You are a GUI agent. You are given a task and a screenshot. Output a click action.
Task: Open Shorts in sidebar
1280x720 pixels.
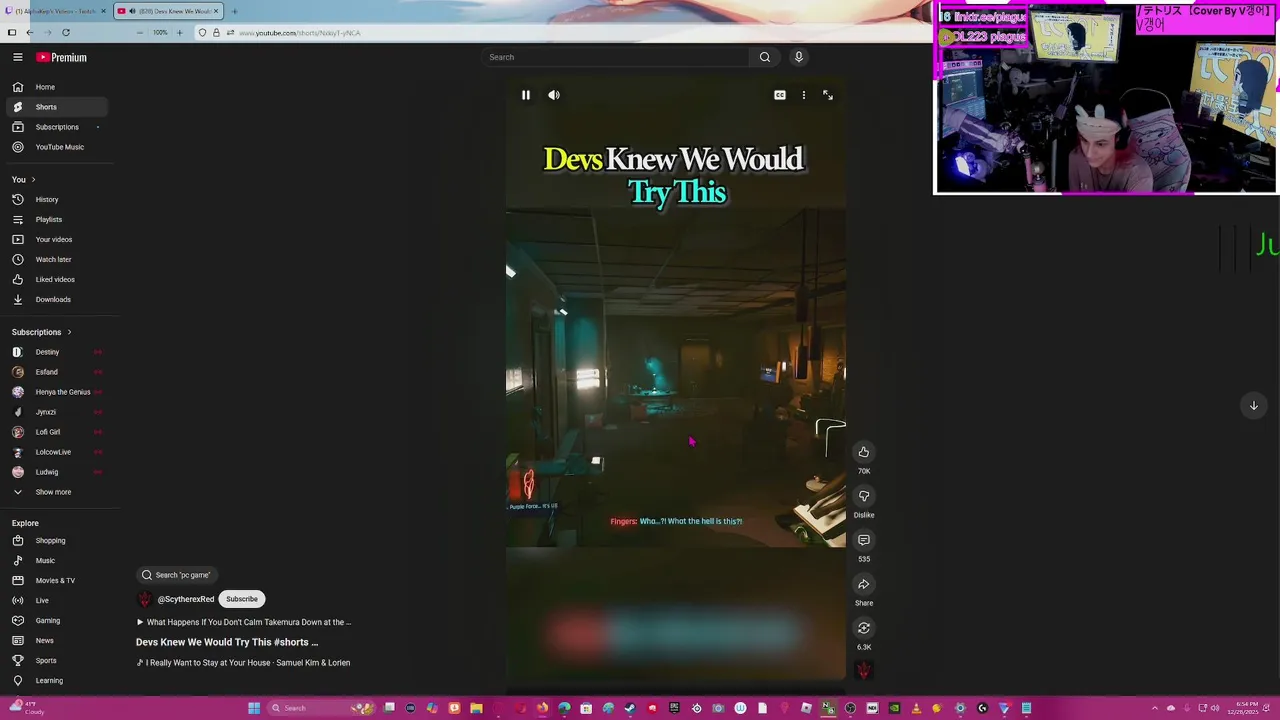[x=59, y=107]
